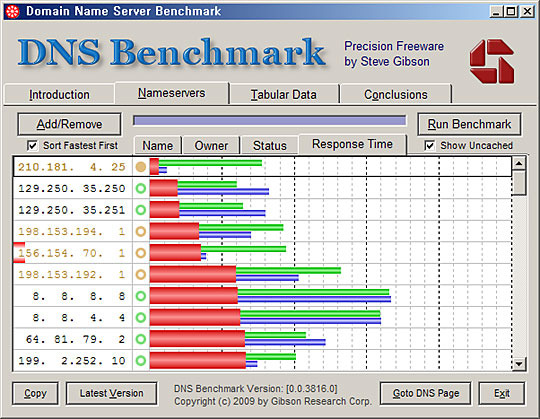Image resolution: width=540 pixels, height=419 pixels.
Task: Click the DNS Benchmark title bar app icon
Action: 13,11
